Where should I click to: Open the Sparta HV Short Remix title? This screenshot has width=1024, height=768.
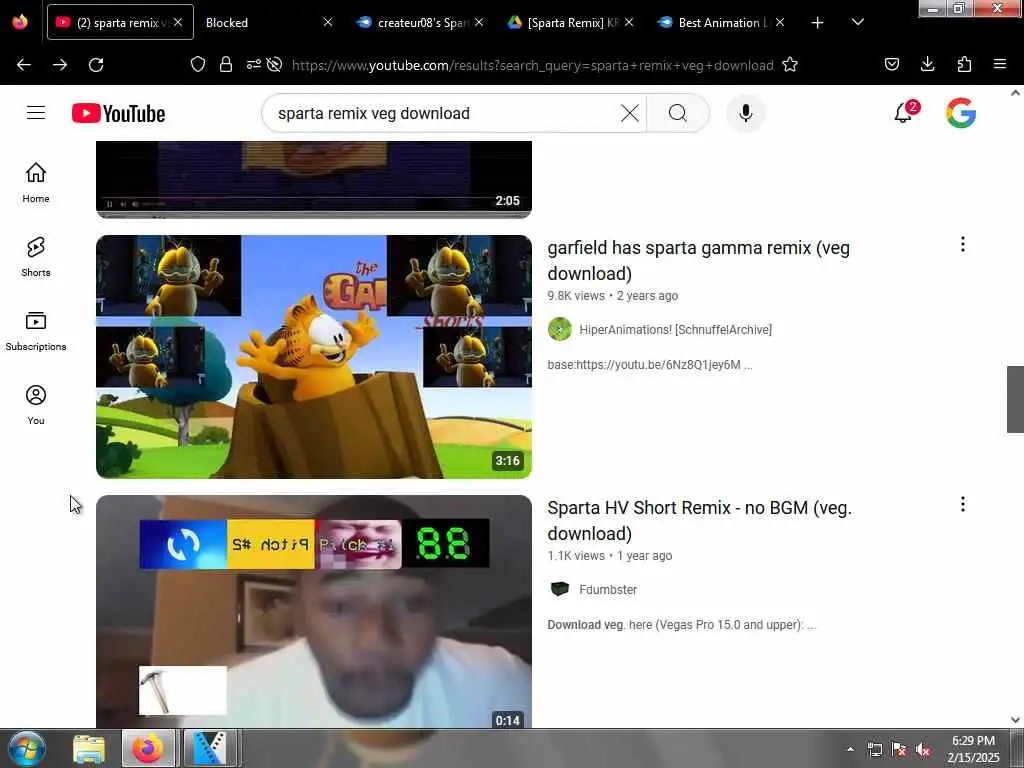[x=699, y=520]
